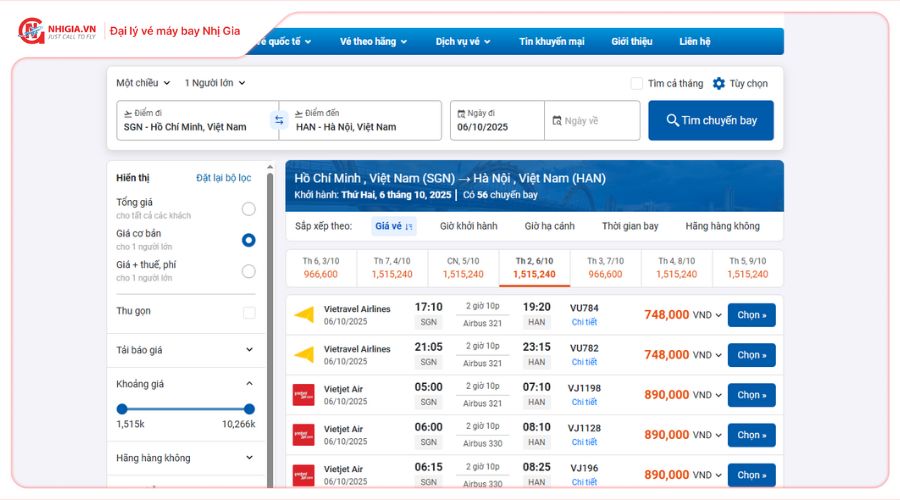The image size is (900, 500).
Task: Expand price breakdown for flight VJ1198
Action: click(x=718, y=395)
